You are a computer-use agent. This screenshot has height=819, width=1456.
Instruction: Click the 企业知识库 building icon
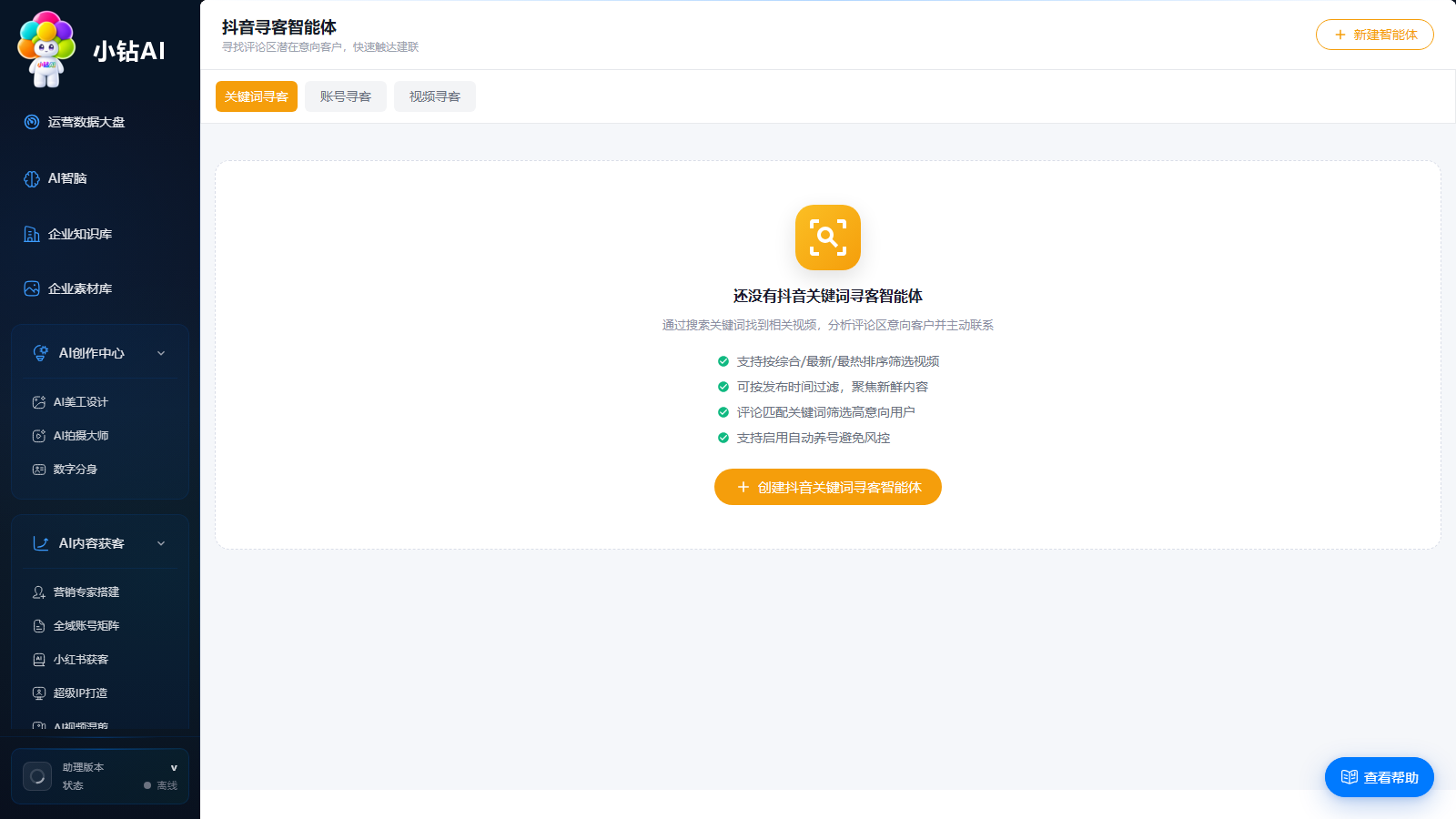[x=32, y=234]
